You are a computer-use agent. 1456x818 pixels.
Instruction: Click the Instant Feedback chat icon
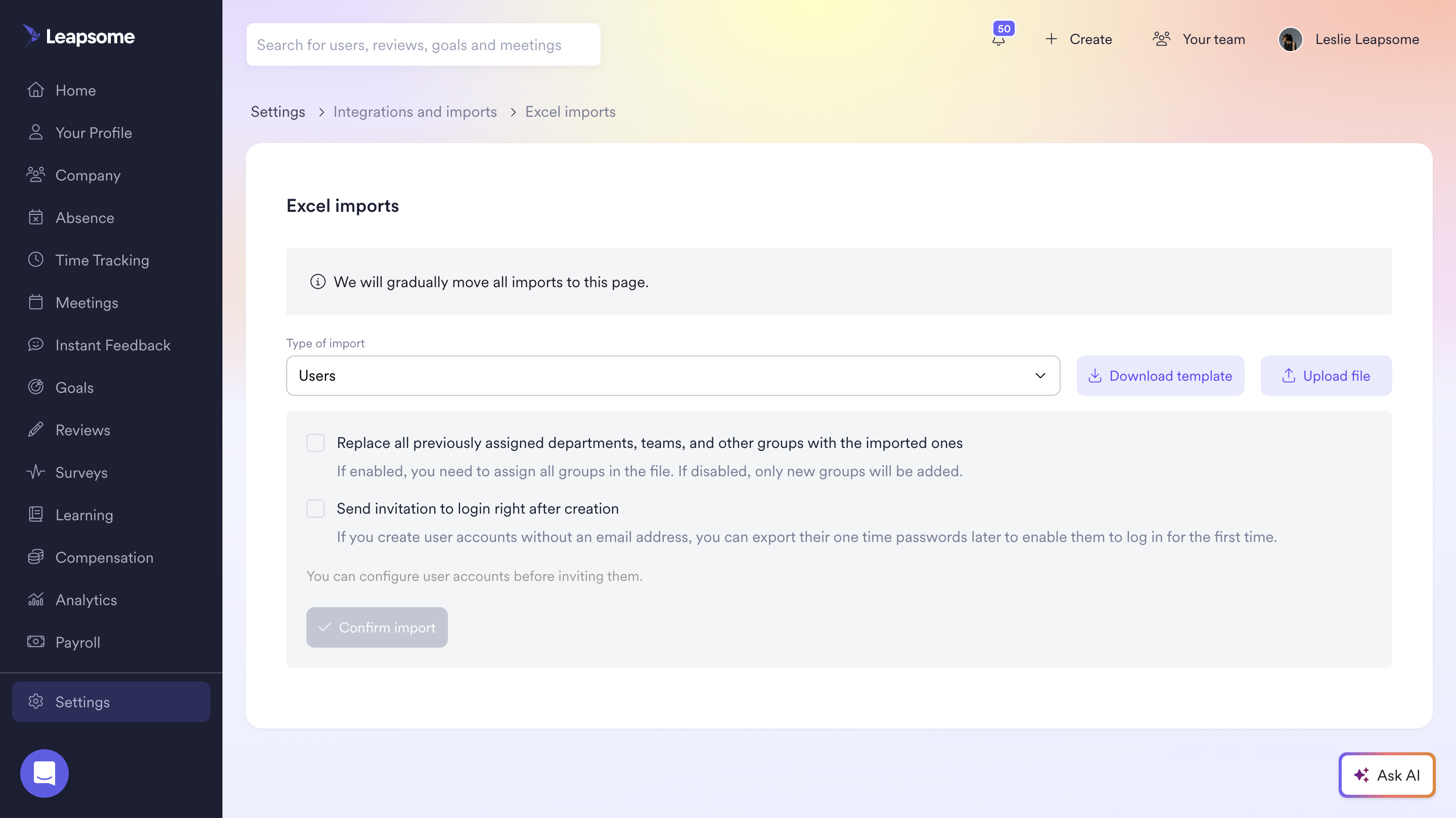click(x=35, y=344)
